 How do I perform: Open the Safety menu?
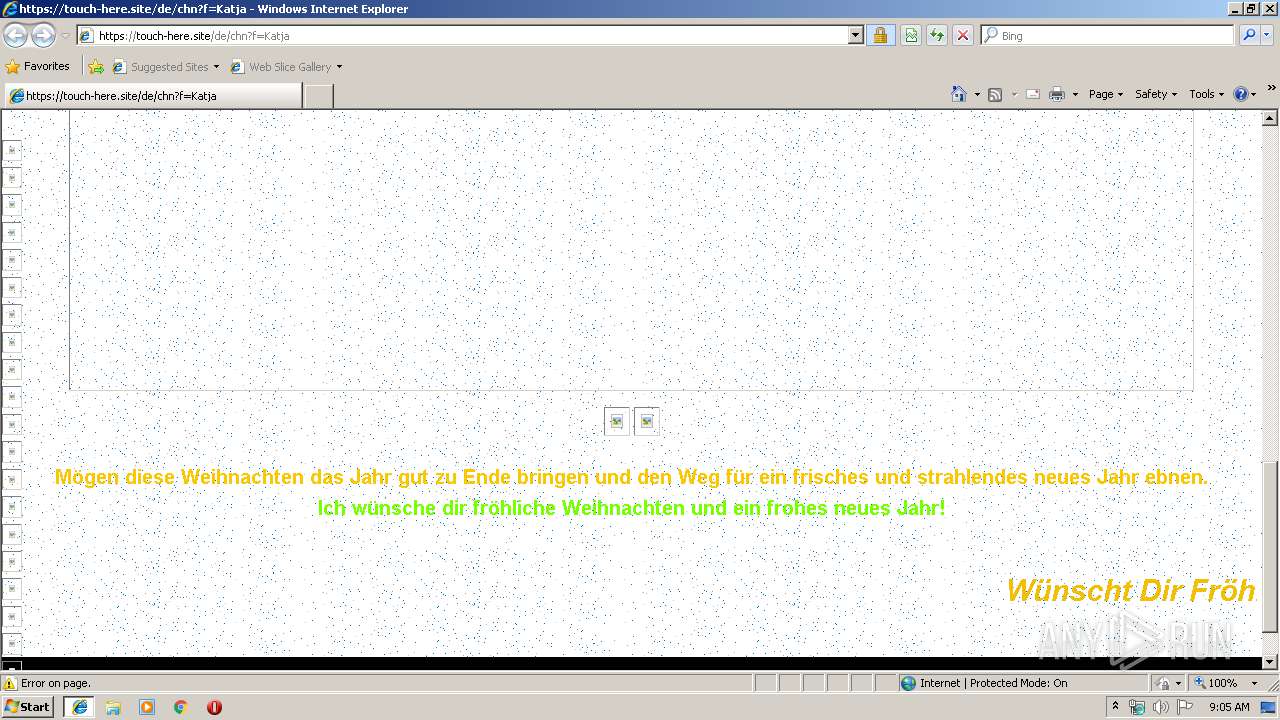[1156, 94]
